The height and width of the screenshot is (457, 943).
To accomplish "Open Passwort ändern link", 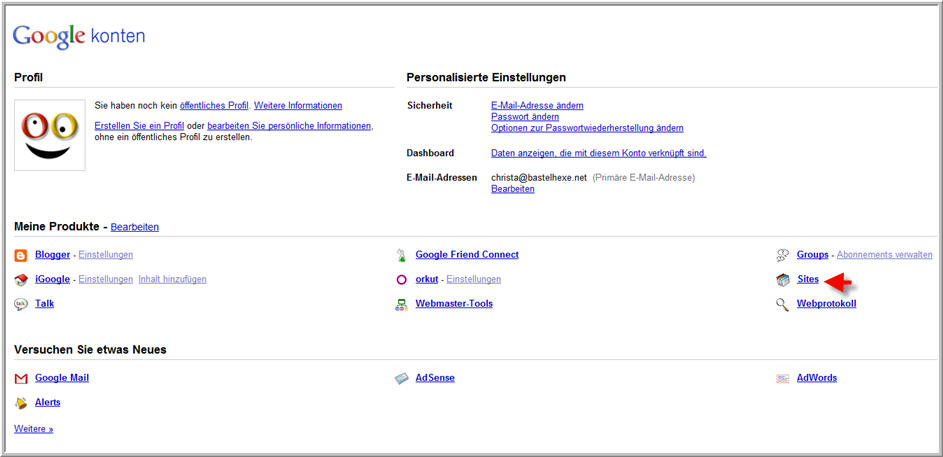I will click(525, 117).
